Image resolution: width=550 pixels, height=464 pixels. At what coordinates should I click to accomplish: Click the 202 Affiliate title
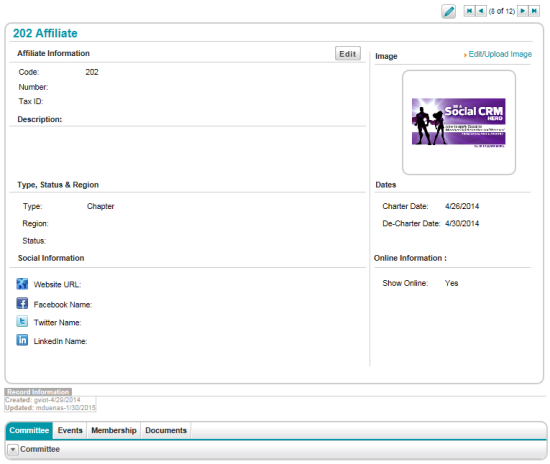pos(45,33)
